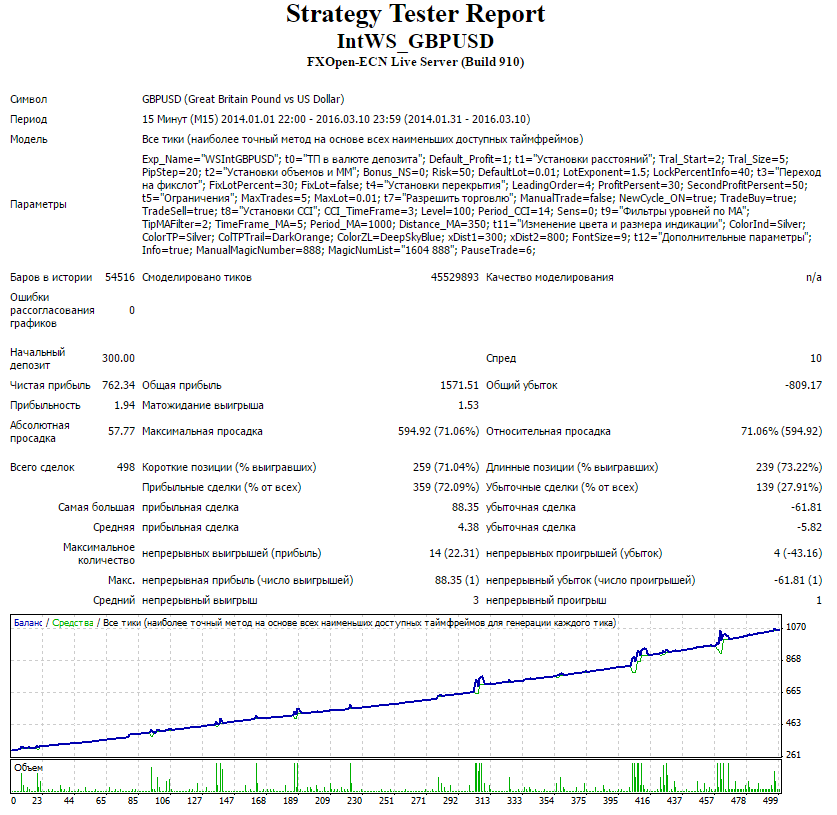Click the Символ row label

(28, 99)
